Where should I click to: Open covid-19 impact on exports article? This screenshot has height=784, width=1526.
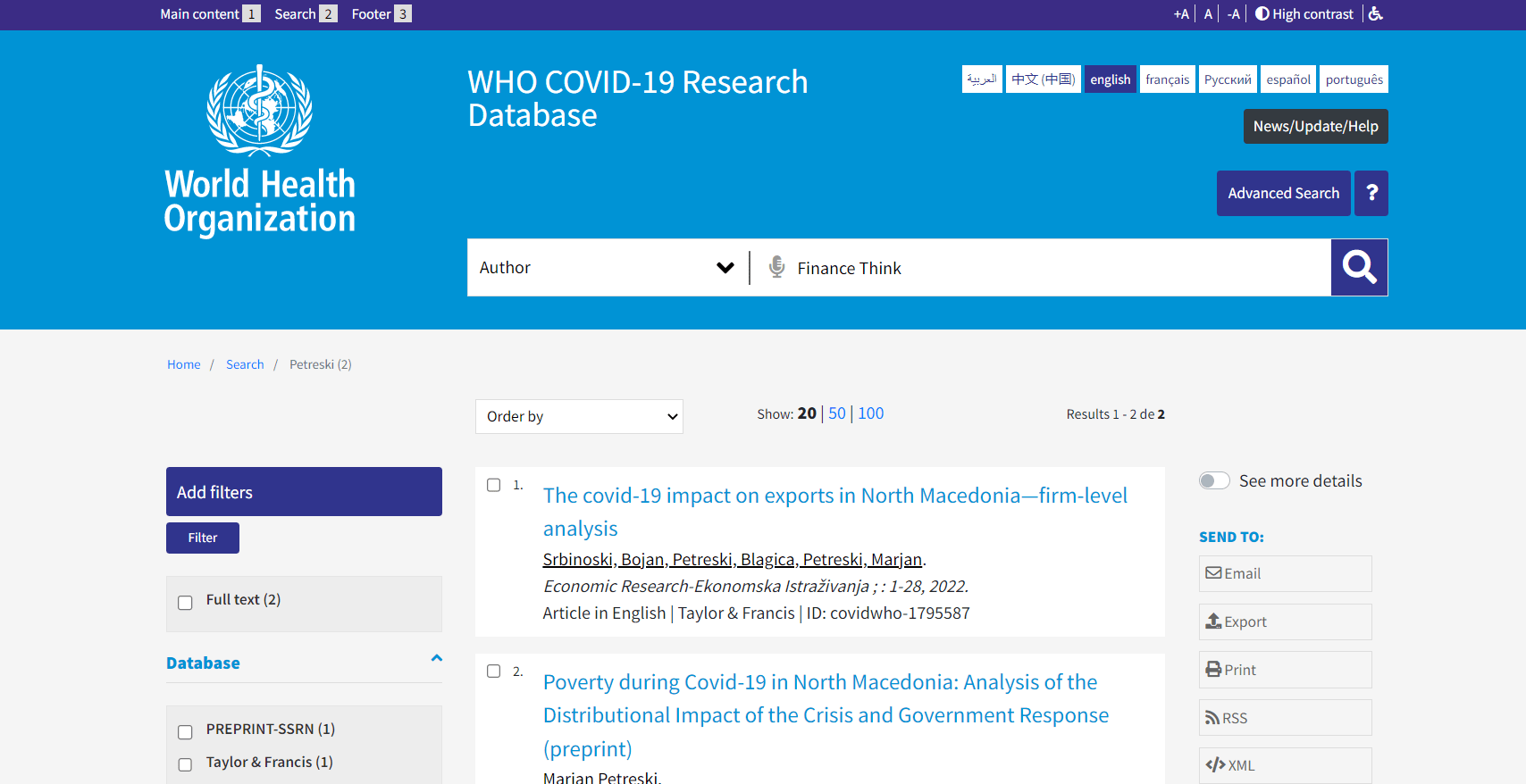pos(835,512)
